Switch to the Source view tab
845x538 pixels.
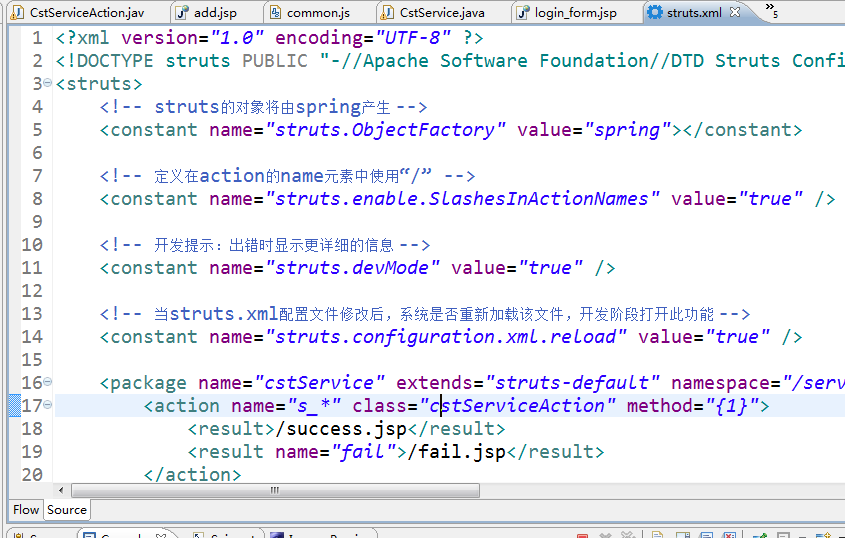[67, 509]
